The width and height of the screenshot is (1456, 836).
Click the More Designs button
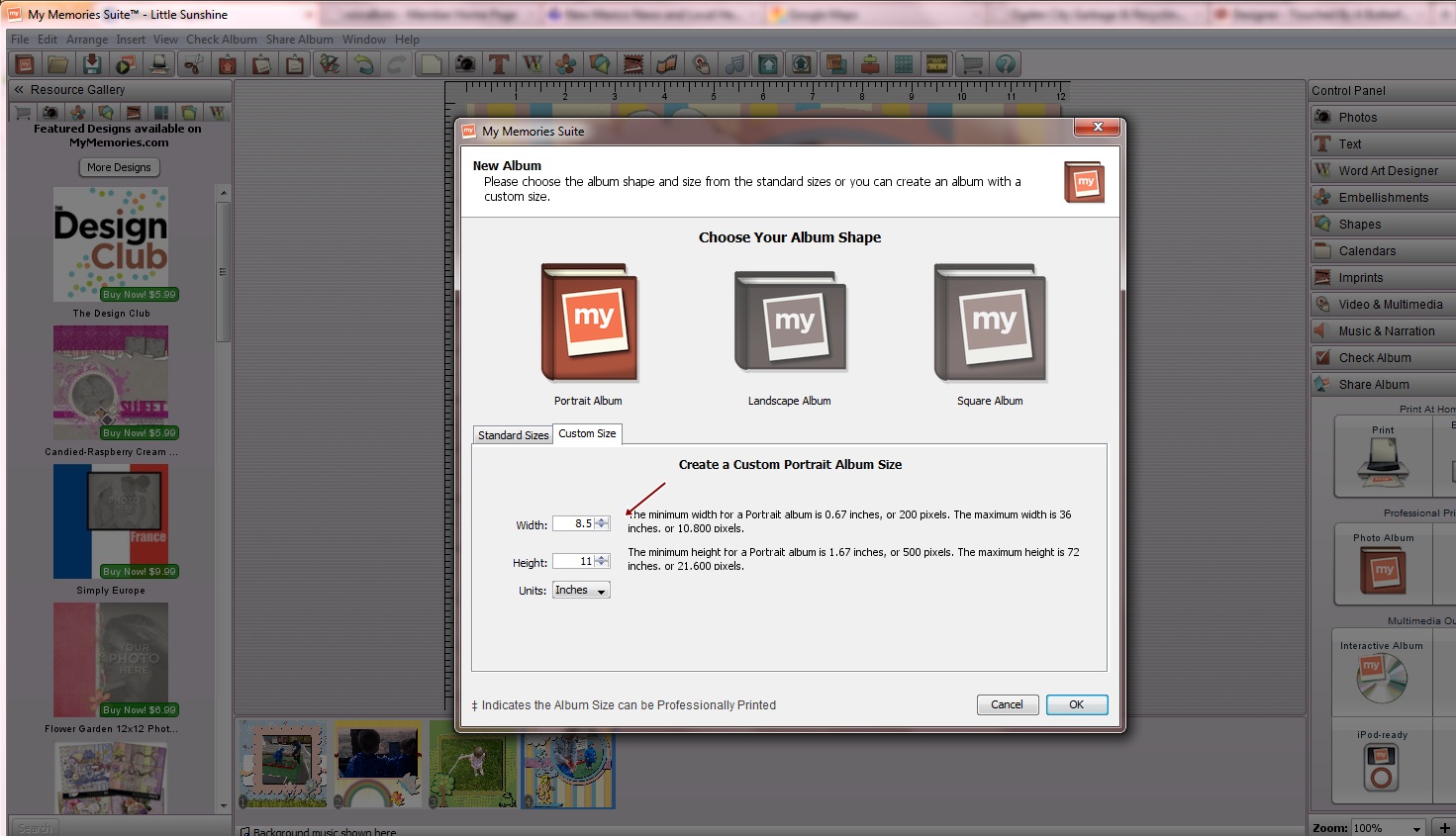119,167
